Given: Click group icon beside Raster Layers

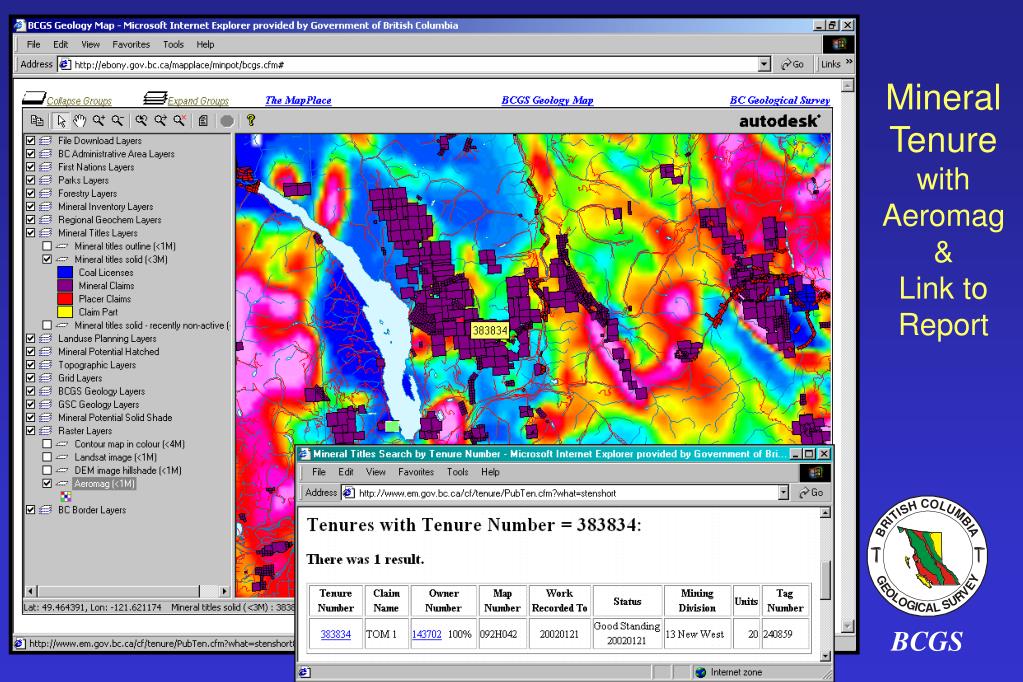Looking at the screenshot, I should coord(46,431).
